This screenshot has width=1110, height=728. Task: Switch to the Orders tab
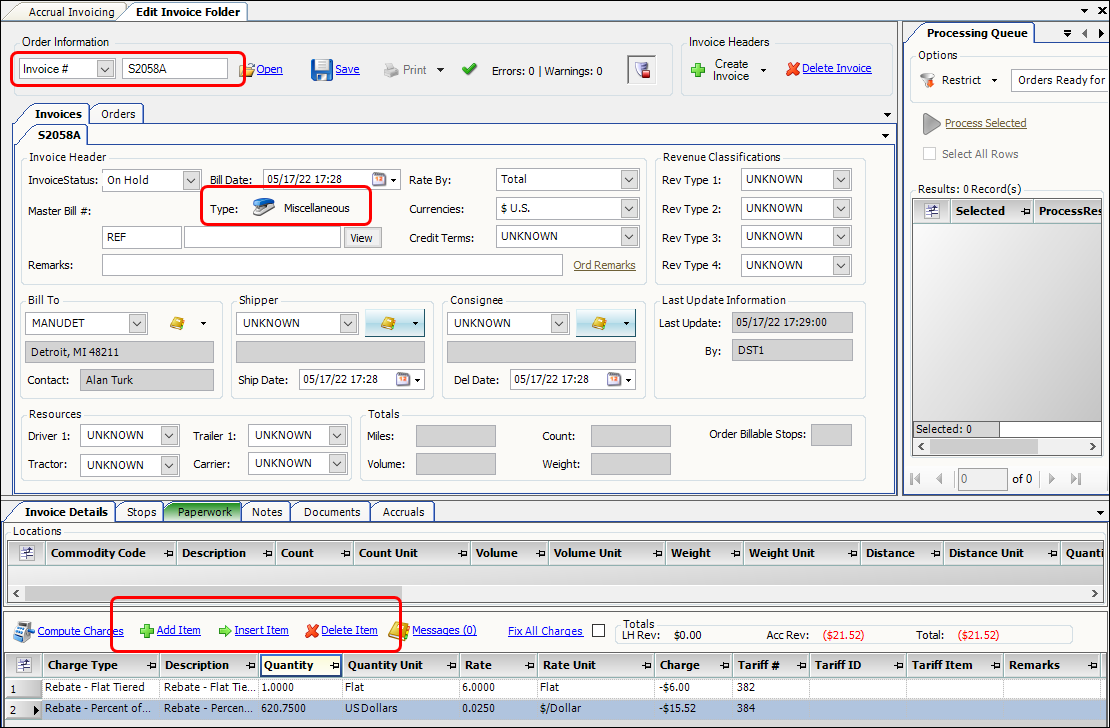tap(118, 114)
